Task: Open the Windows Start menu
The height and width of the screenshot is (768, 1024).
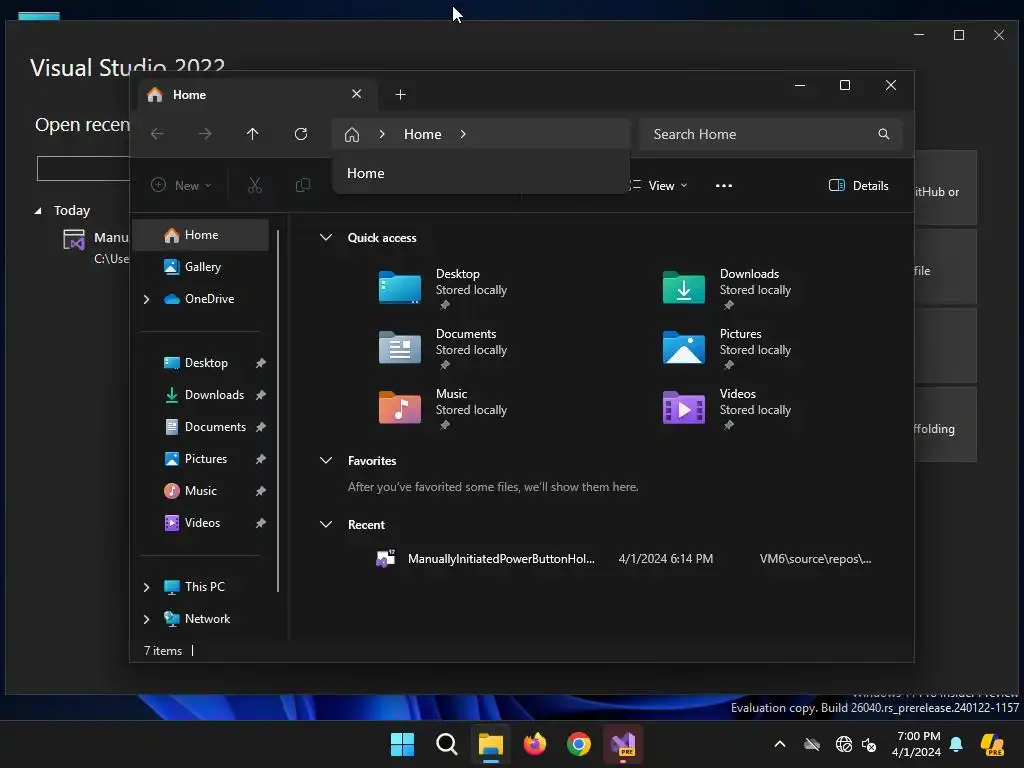Action: 402,744
